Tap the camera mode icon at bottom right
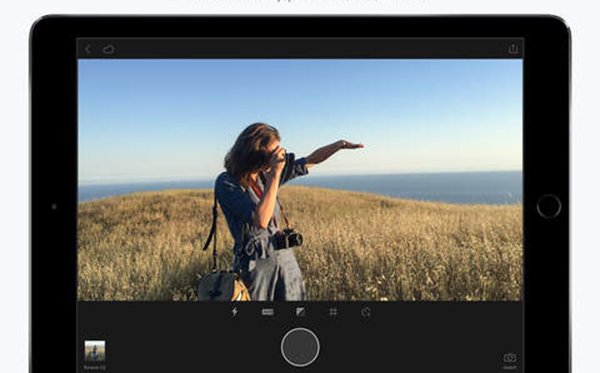The width and height of the screenshot is (600, 373). click(510, 358)
